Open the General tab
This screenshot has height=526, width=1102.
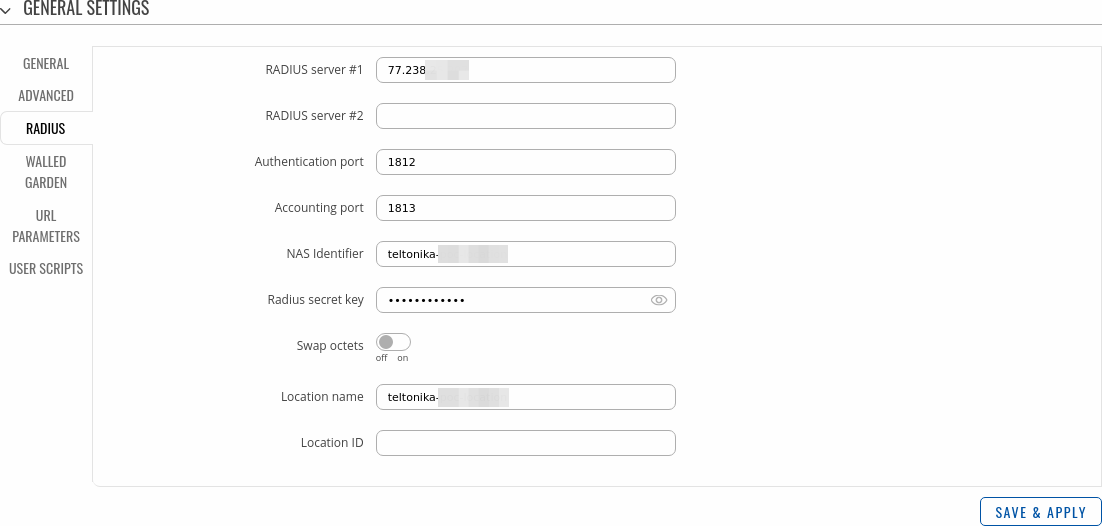pos(46,64)
